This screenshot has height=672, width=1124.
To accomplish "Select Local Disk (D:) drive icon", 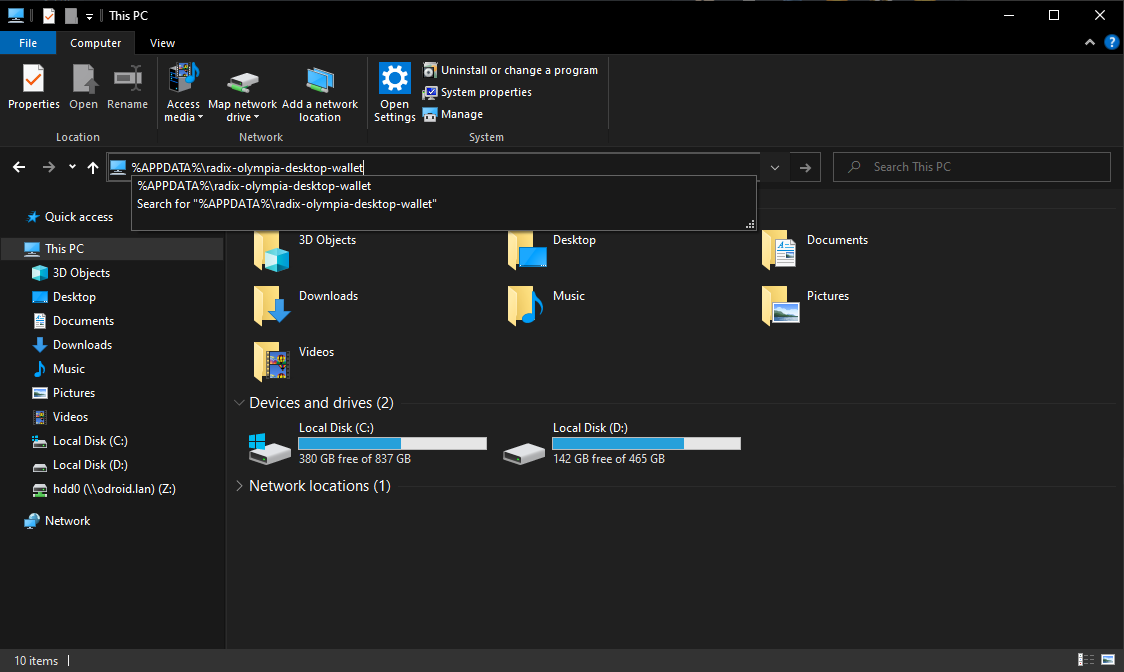I will click(x=524, y=453).
